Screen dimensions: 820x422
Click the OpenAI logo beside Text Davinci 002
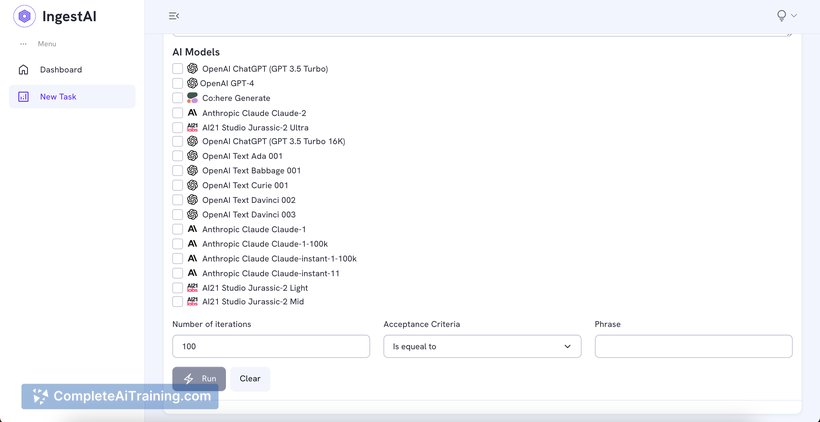tap(192, 200)
